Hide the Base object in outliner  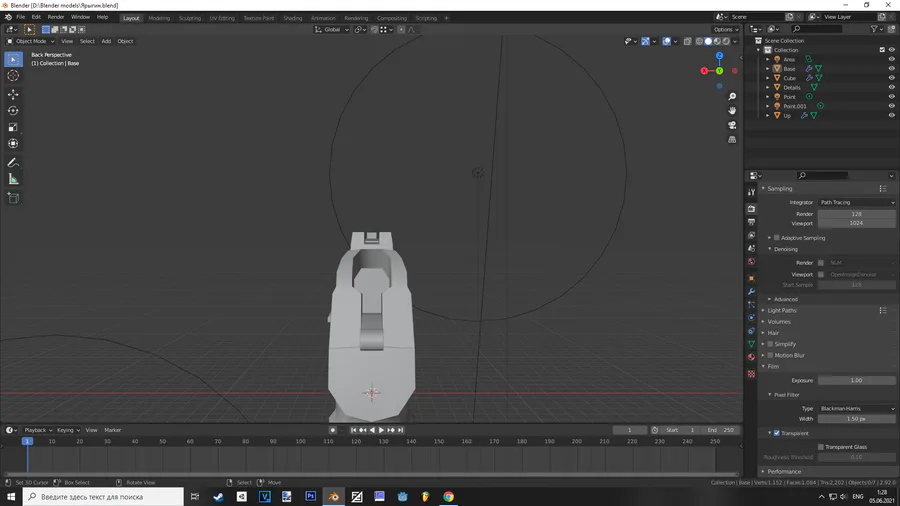pyautogui.click(x=891, y=68)
